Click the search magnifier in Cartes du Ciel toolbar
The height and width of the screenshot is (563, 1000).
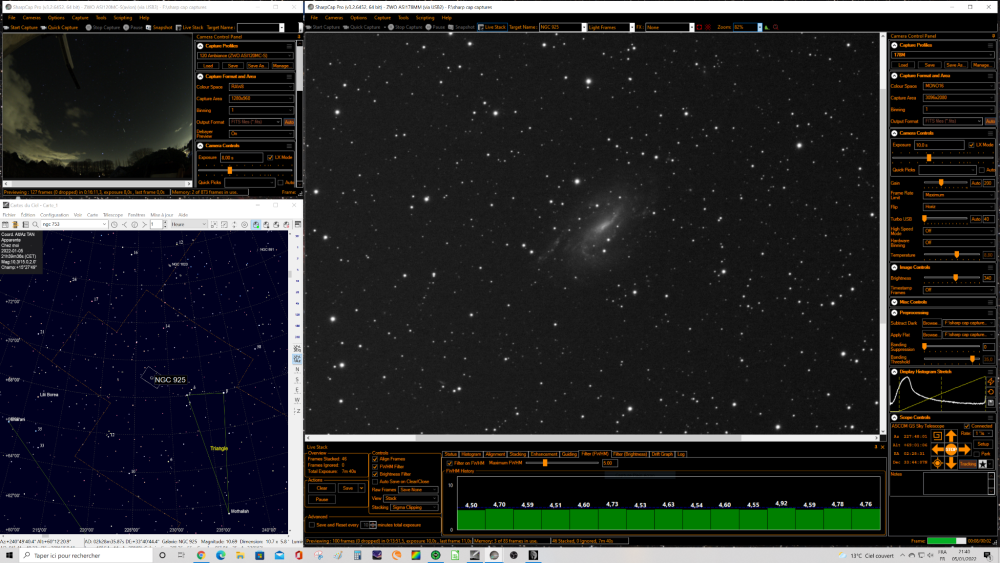point(36,224)
